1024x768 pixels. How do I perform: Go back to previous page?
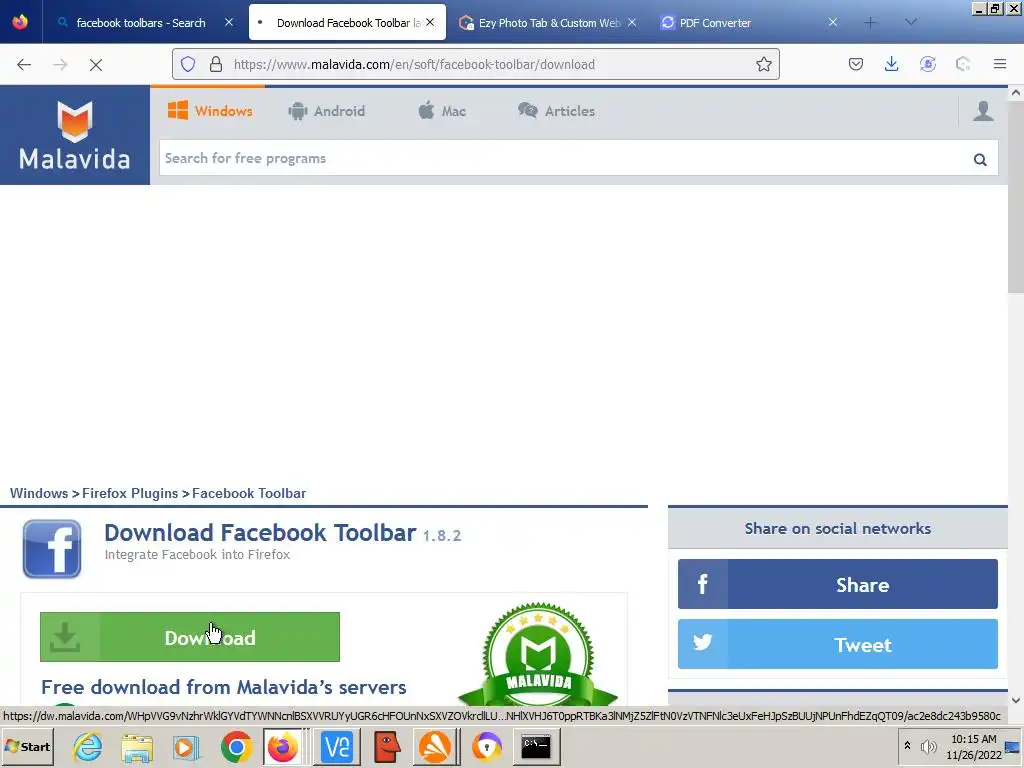[x=24, y=64]
